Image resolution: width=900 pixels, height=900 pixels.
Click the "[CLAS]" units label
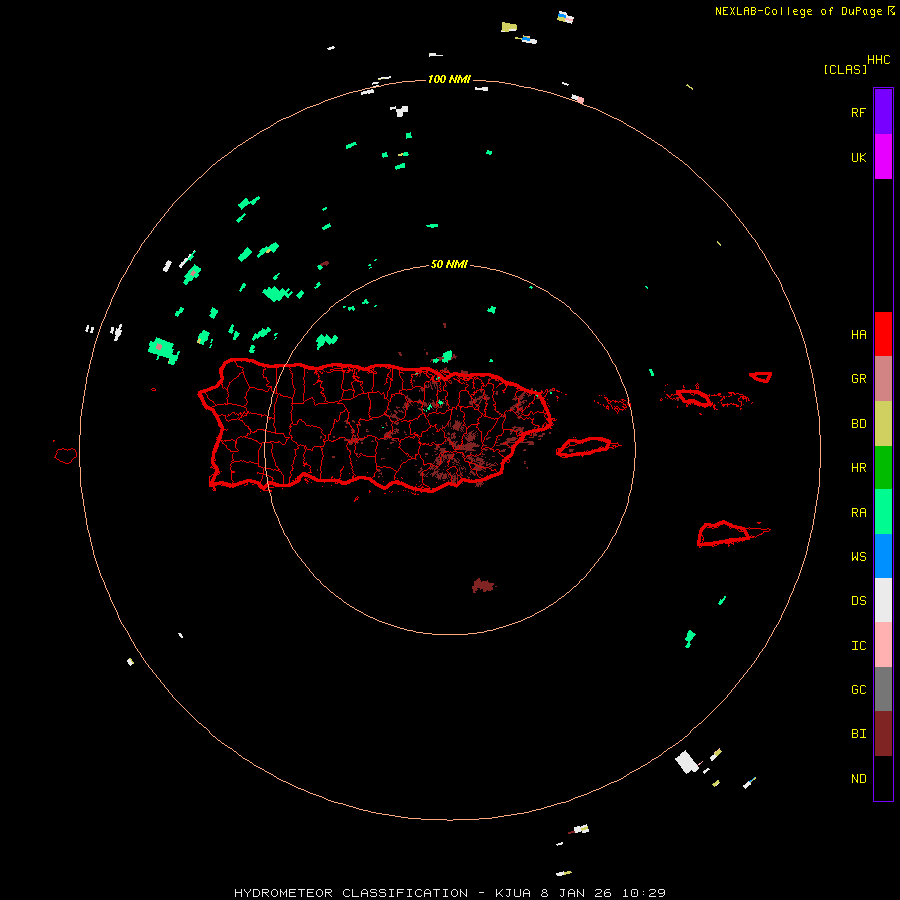coord(845,69)
